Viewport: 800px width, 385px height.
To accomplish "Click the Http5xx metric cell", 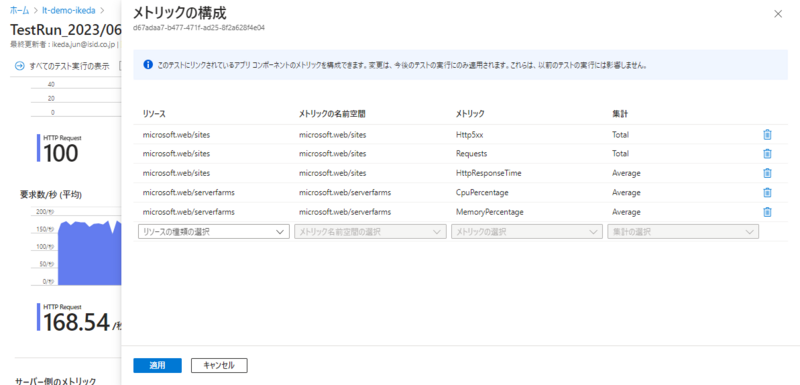I will click(x=469, y=135).
